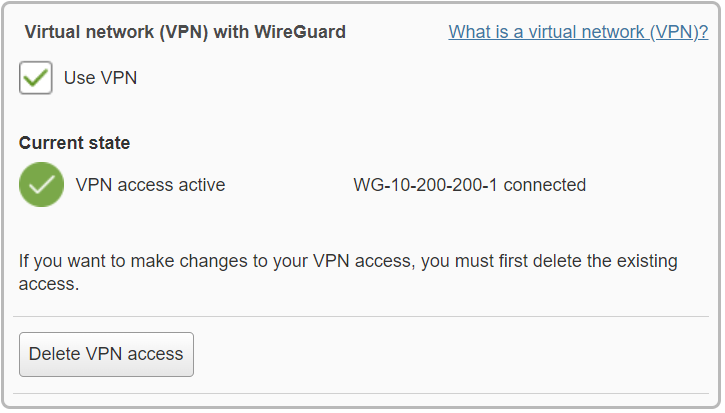The width and height of the screenshot is (725, 413).
Task: Click the Current state heading
Action: (74, 143)
